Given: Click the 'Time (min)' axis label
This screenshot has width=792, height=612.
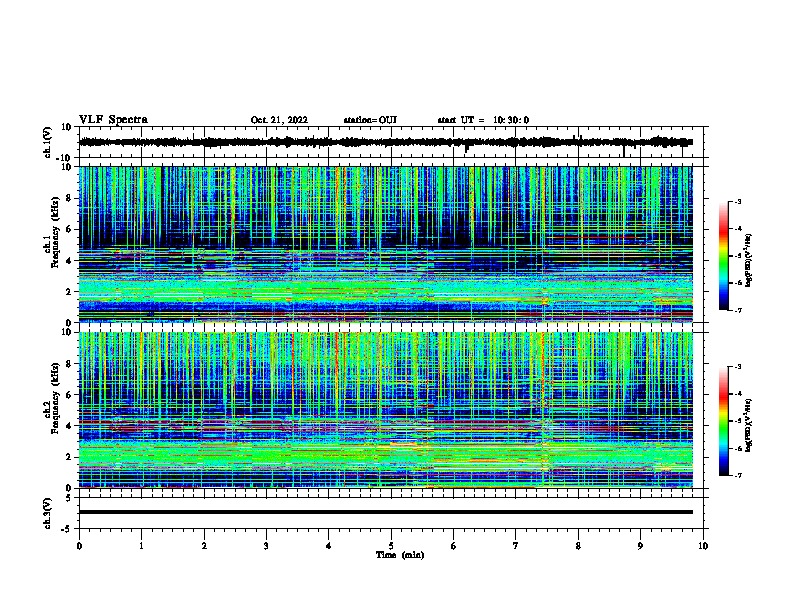Looking at the screenshot, I should pyautogui.click(x=400, y=555).
